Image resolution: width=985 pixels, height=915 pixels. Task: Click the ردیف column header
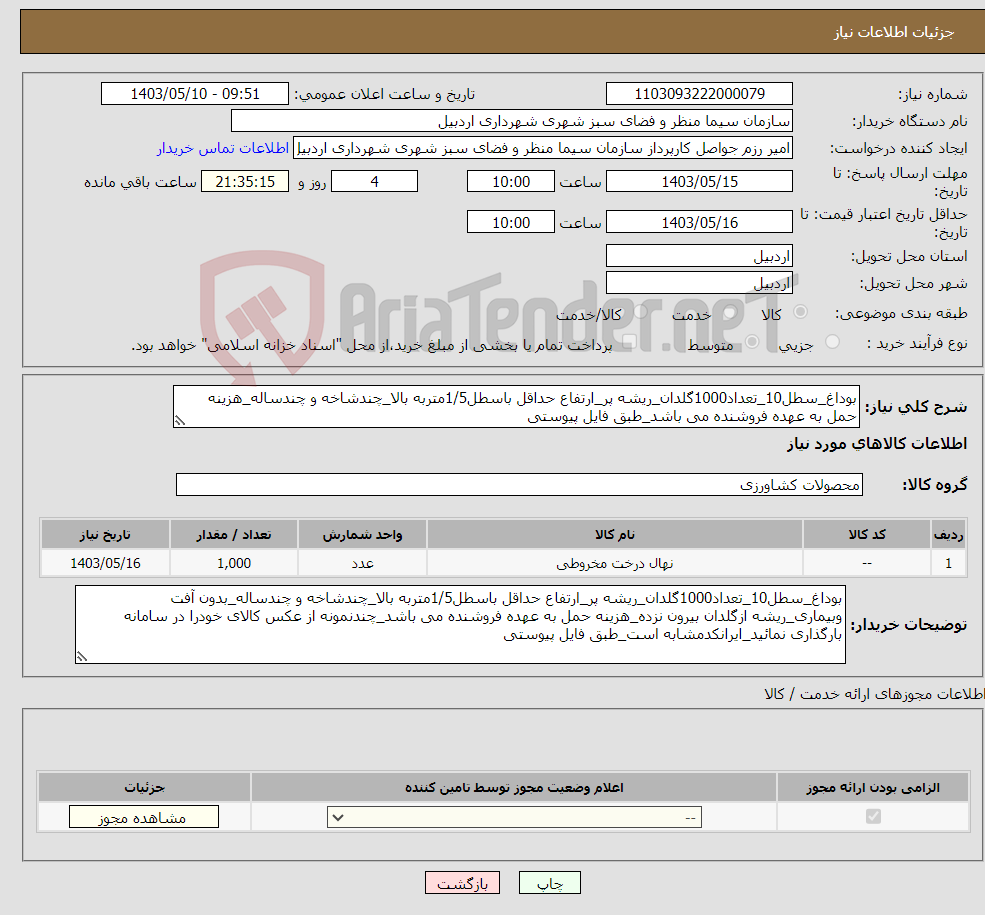pos(949,534)
